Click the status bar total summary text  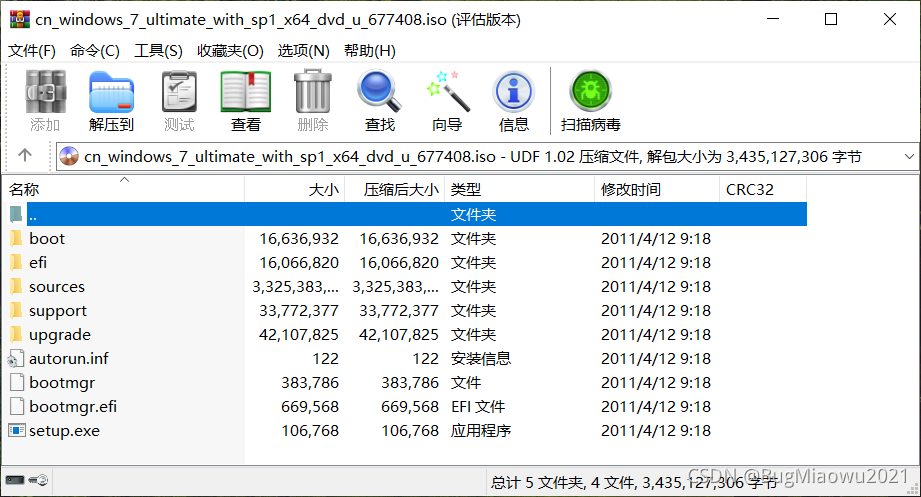pyautogui.click(x=634, y=482)
